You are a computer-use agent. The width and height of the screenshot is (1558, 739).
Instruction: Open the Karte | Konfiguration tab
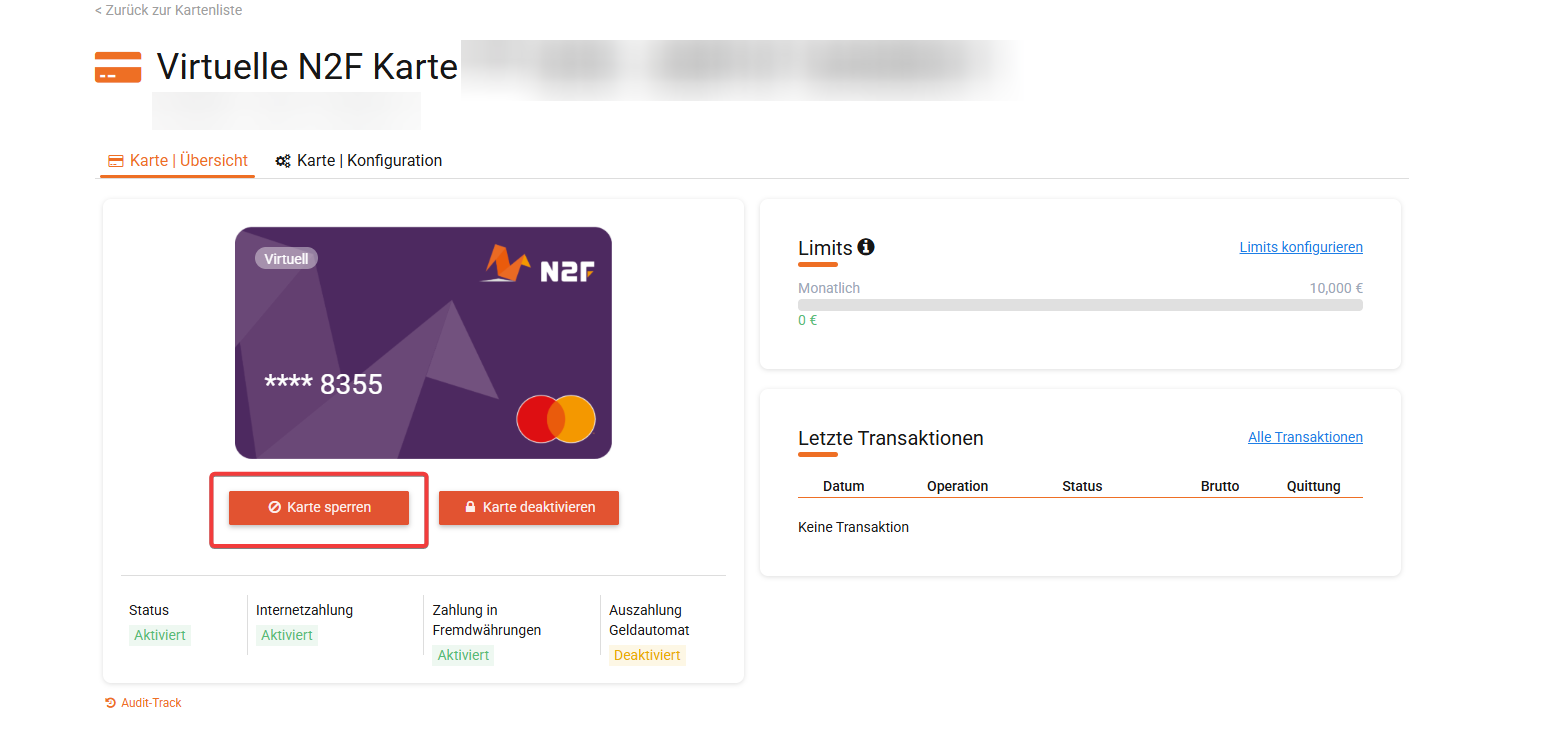click(x=359, y=161)
